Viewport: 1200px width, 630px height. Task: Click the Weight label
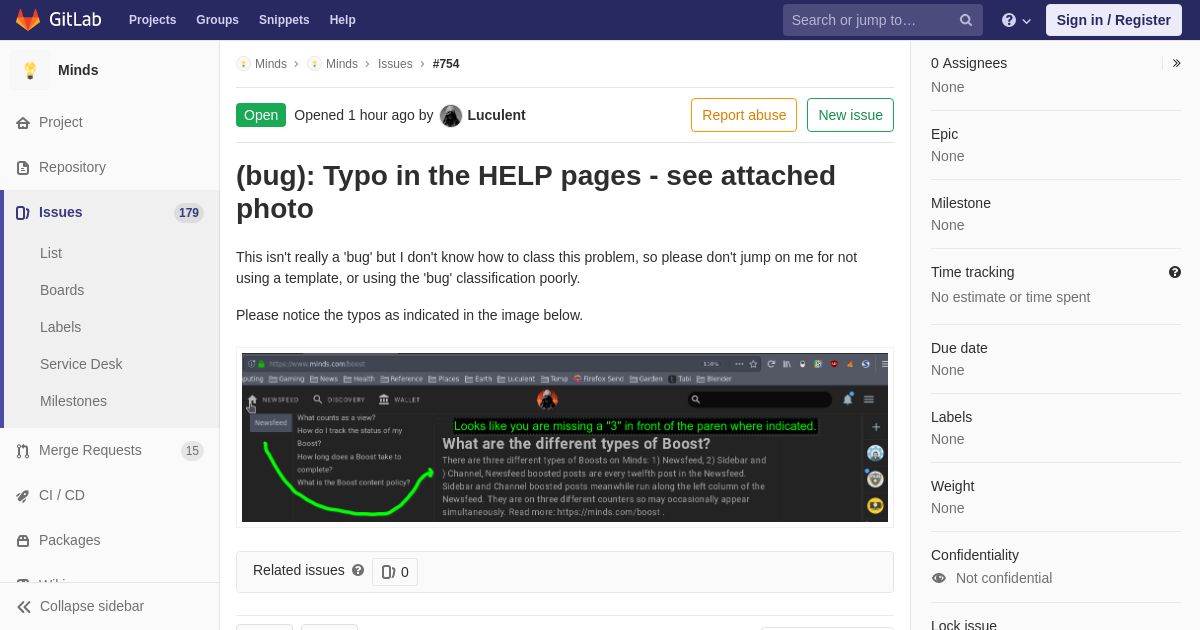coord(952,486)
